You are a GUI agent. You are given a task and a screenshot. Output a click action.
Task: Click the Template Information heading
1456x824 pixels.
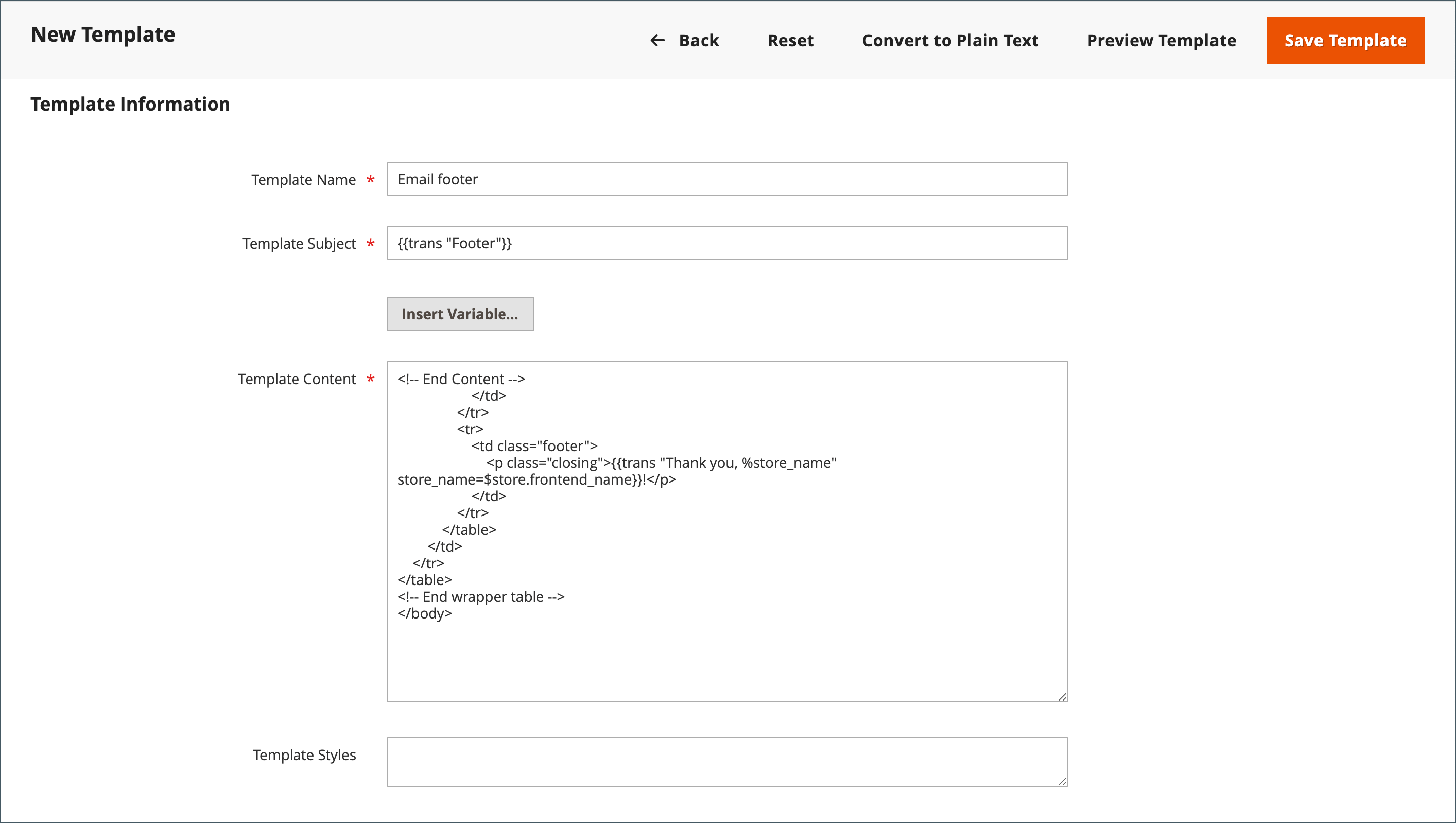click(x=130, y=104)
